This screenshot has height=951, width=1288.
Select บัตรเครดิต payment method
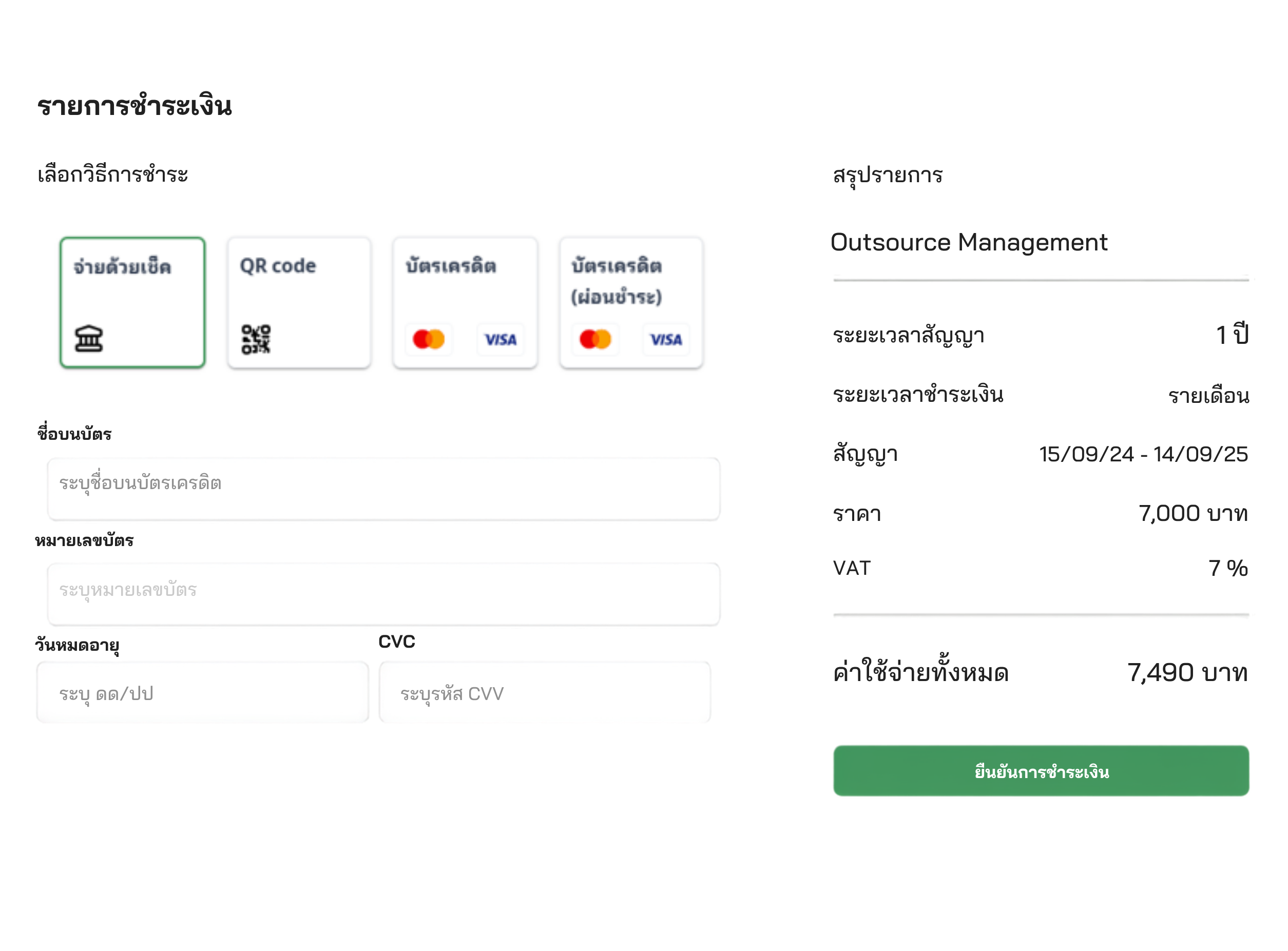(465, 302)
